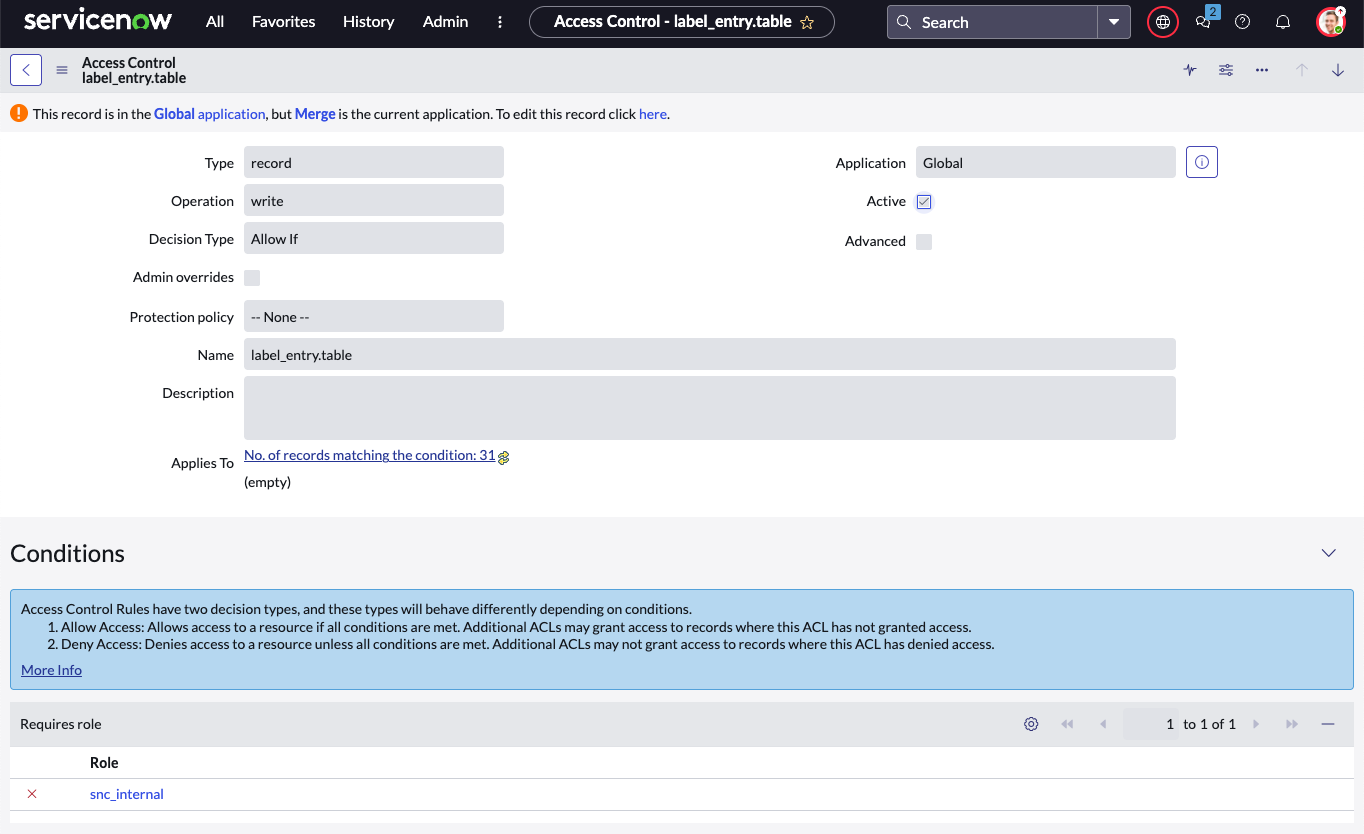Enable the Advanced checkbox
Viewport: 1364px width, 834px height.
[x=924, y=242]
